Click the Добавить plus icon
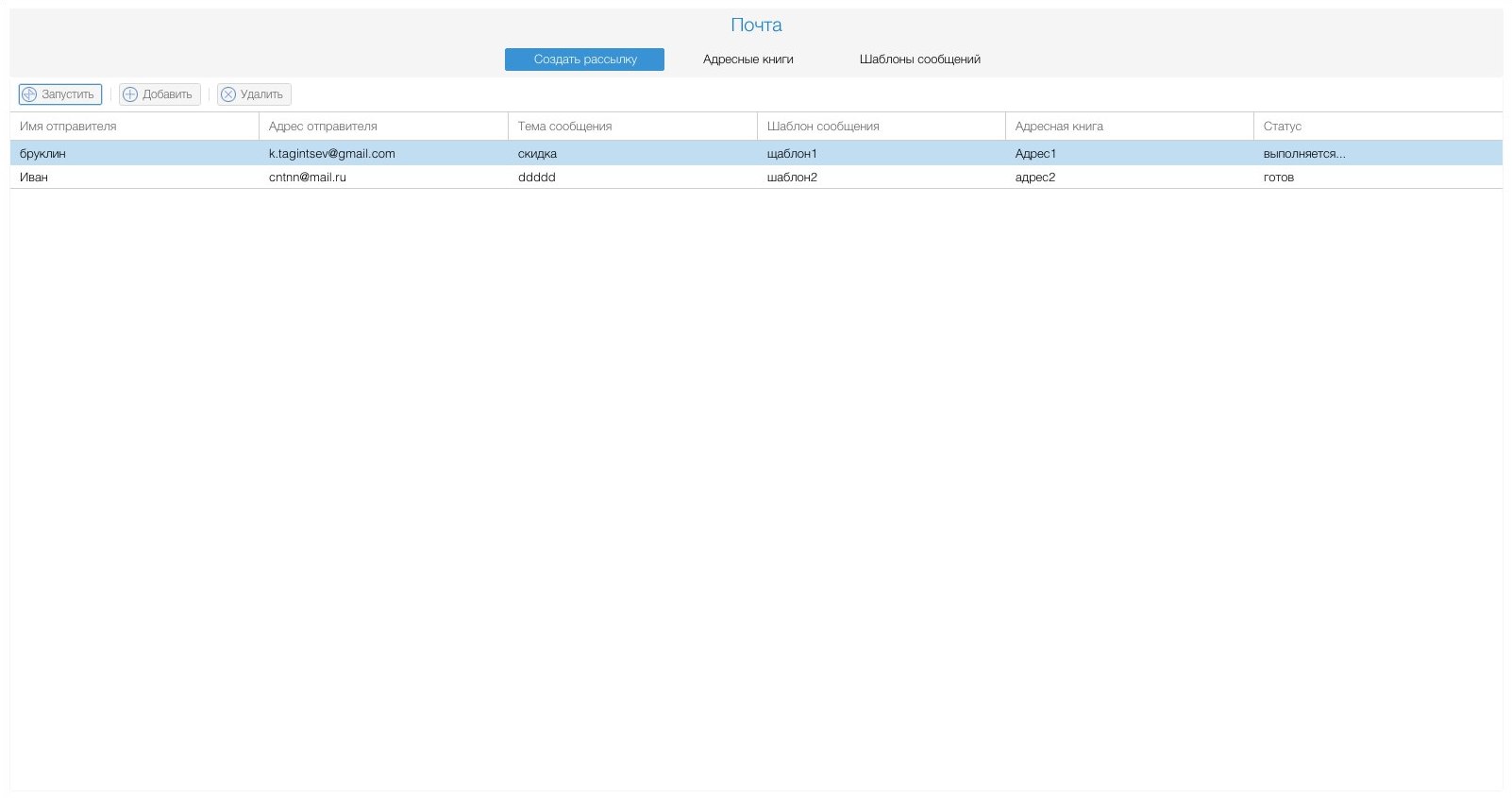 click(130, 94)
